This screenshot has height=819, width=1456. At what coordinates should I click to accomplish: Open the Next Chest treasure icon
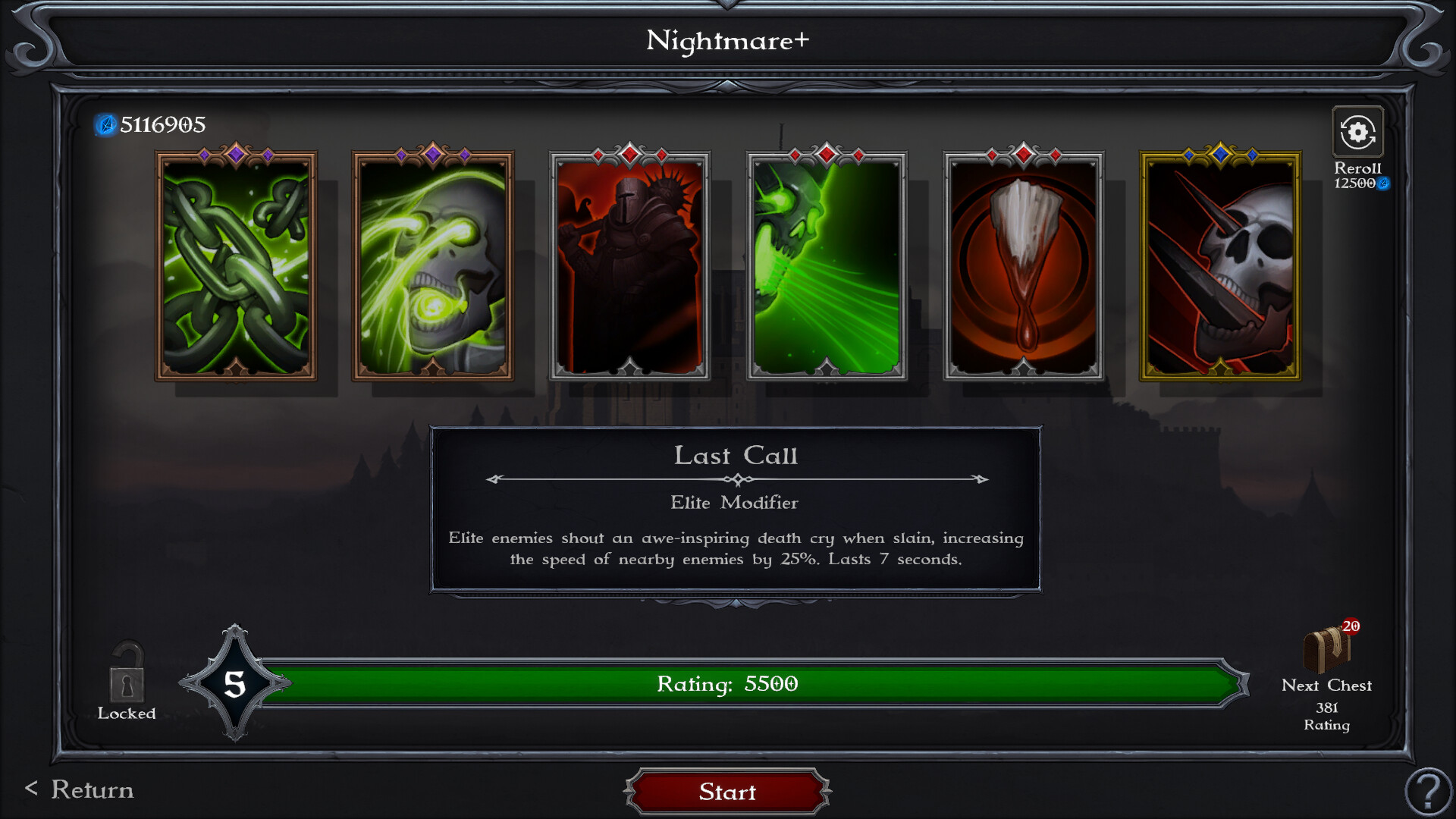tap(1326, 650)
